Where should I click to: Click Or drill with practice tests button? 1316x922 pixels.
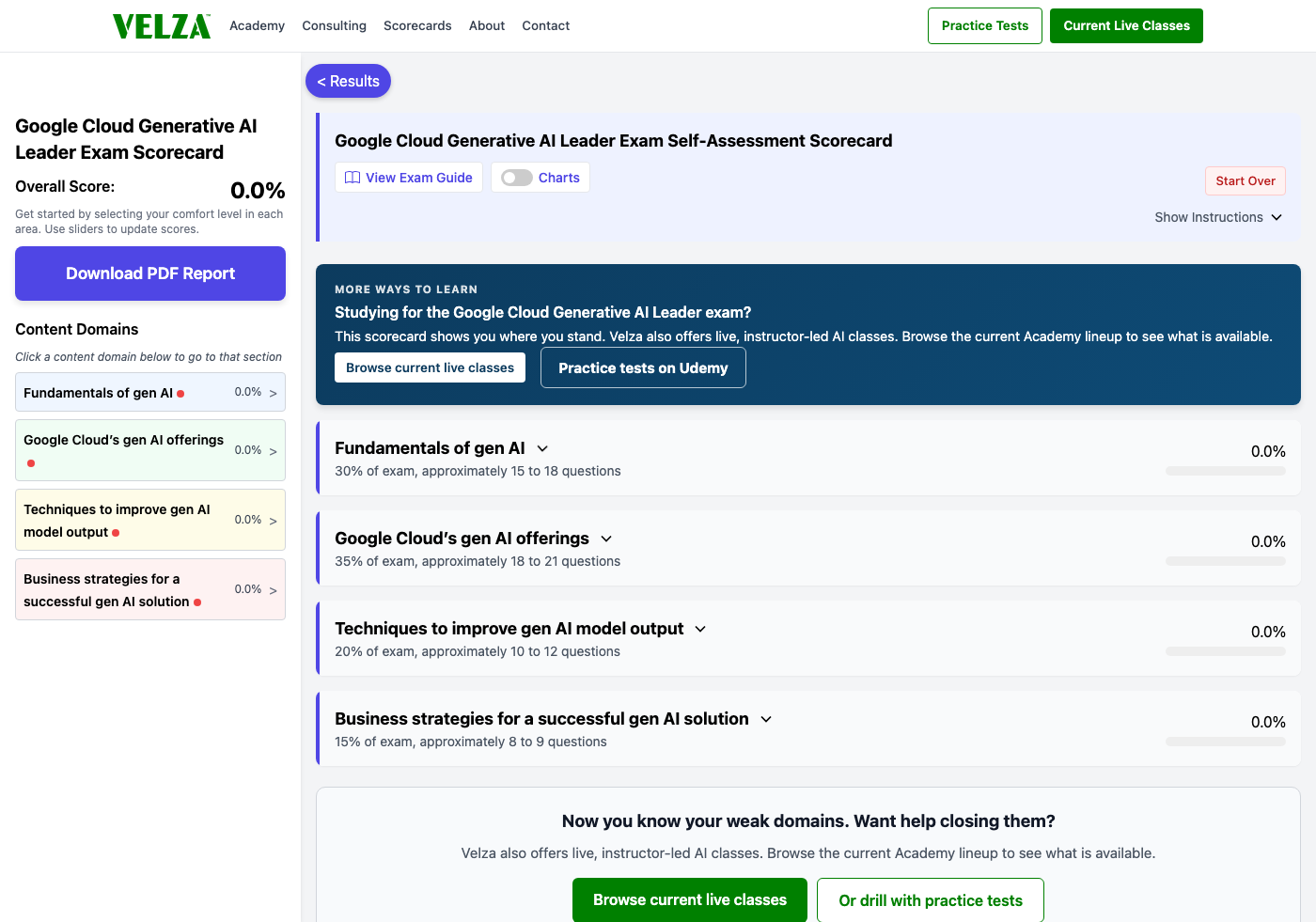point(931,899)
